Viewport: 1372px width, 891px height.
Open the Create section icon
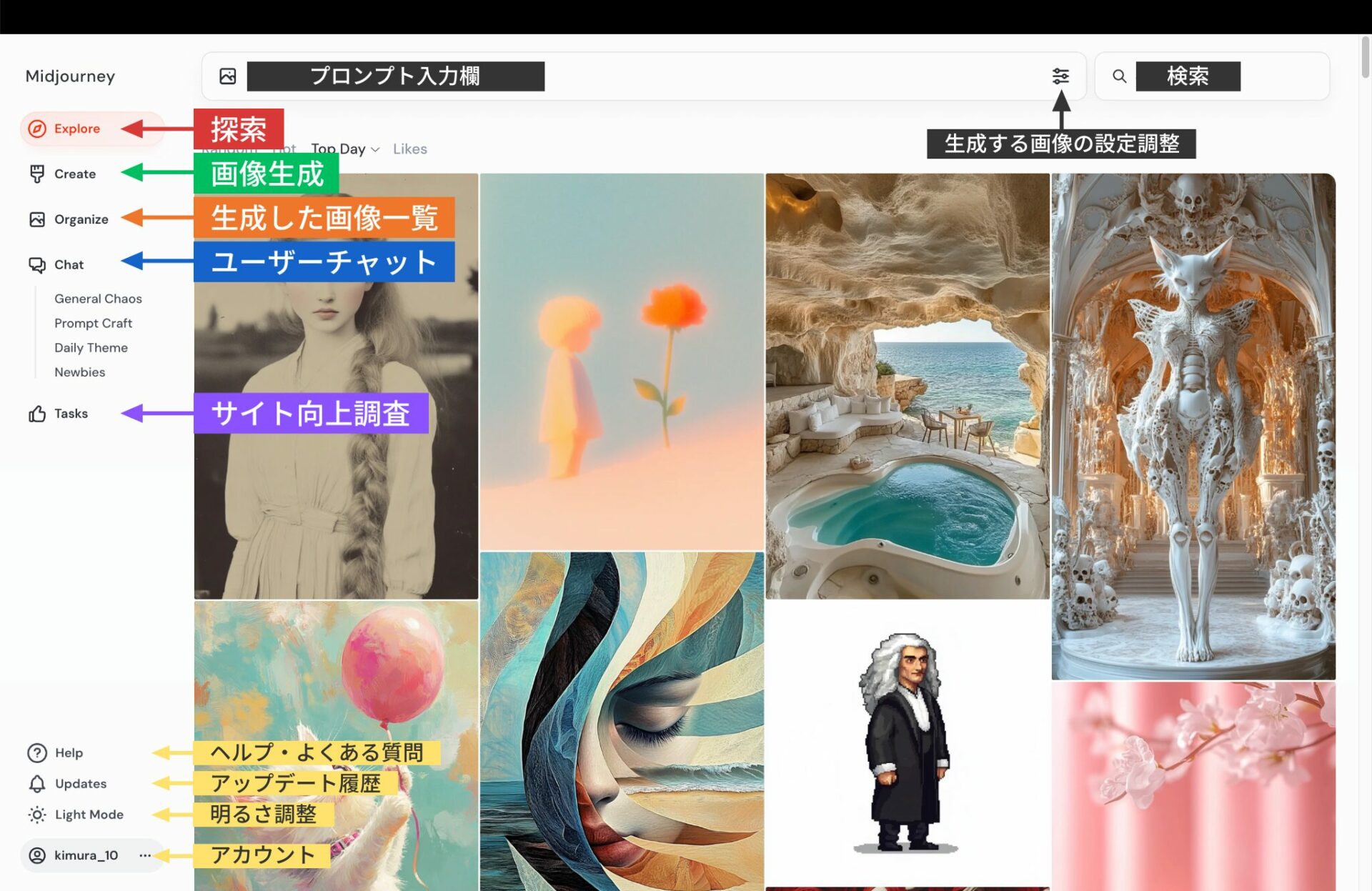39,174
